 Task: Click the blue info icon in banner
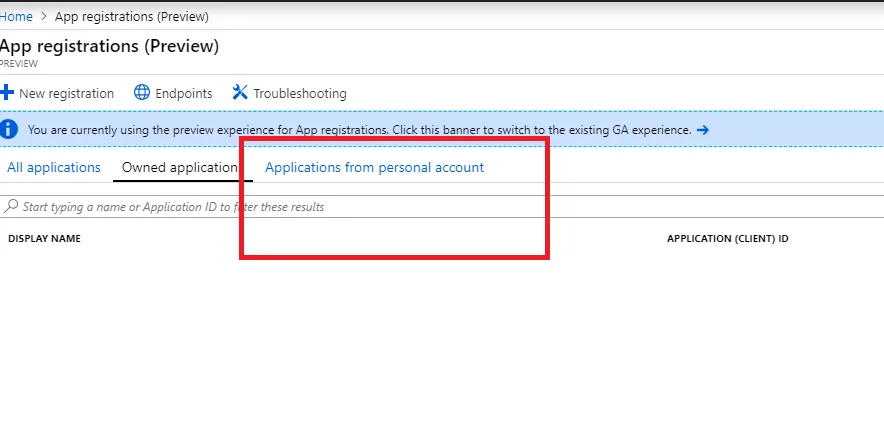coord(8,130)
